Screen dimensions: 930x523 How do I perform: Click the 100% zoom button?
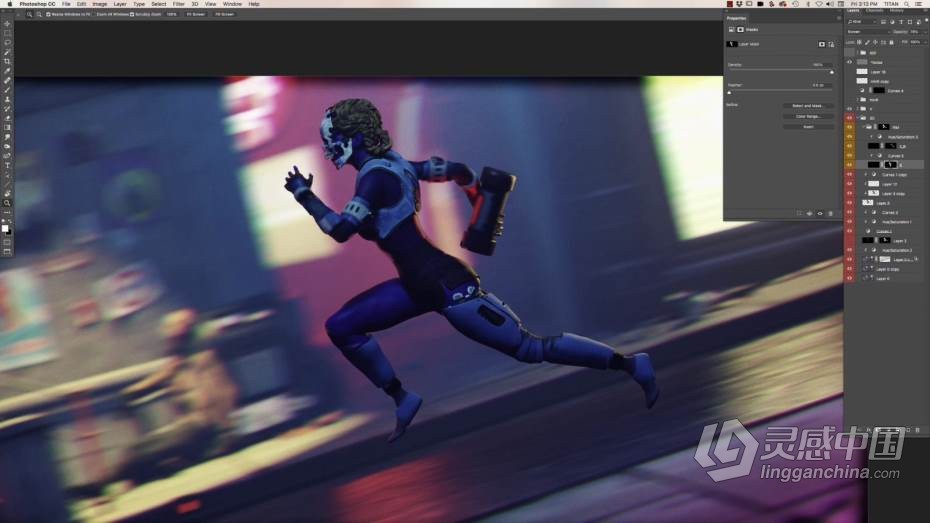tap(171, 14)
